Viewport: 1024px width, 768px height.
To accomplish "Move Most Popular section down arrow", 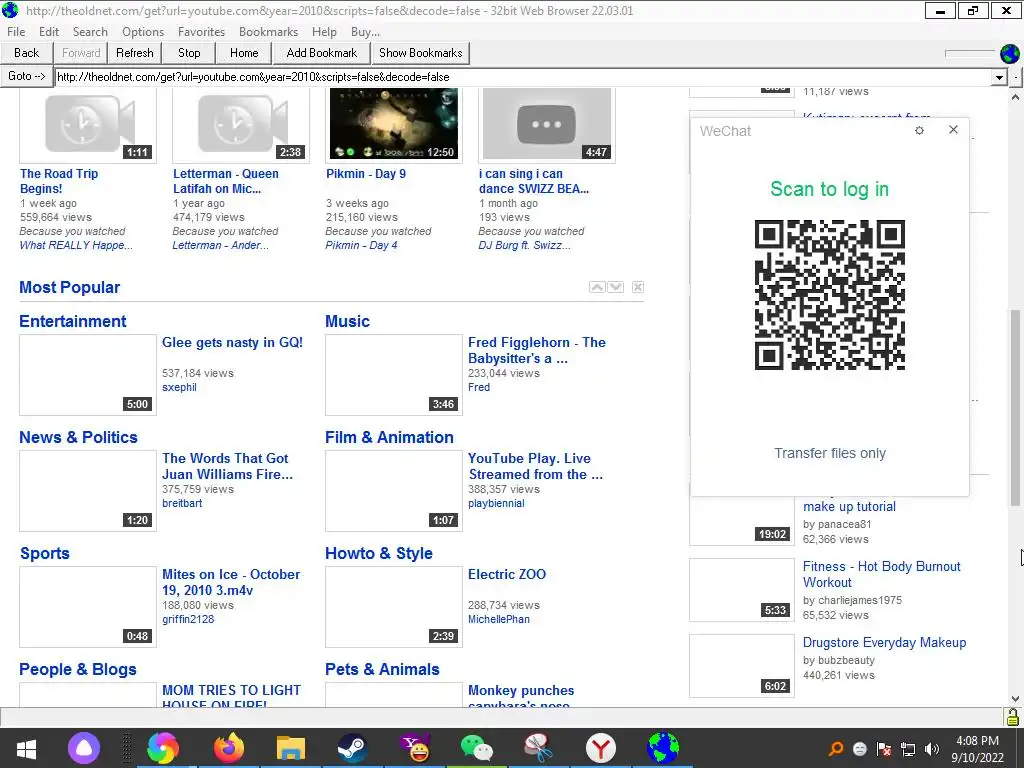I will (x=616, y=287).
